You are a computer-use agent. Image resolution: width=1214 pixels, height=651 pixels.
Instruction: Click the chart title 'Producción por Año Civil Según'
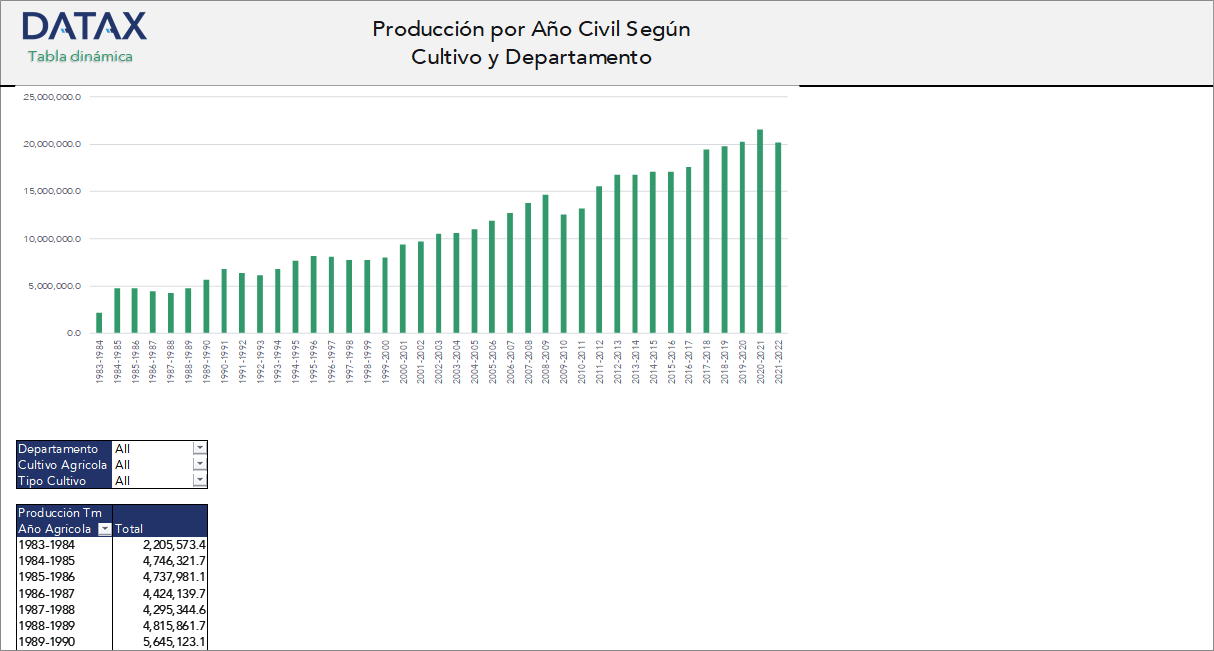pos(531,29)
